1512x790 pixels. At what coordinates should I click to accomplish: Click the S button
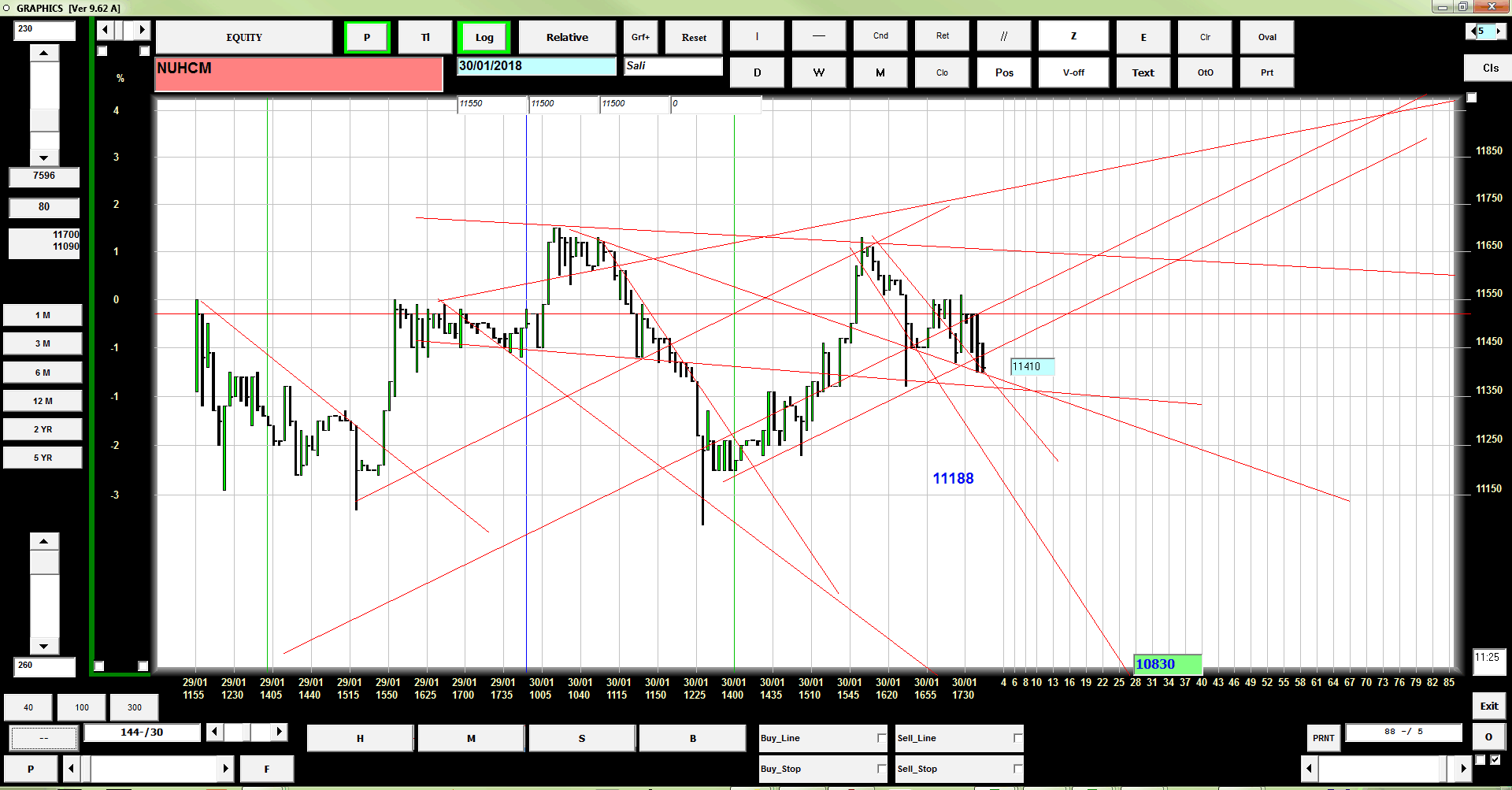[x=582, y=738]
